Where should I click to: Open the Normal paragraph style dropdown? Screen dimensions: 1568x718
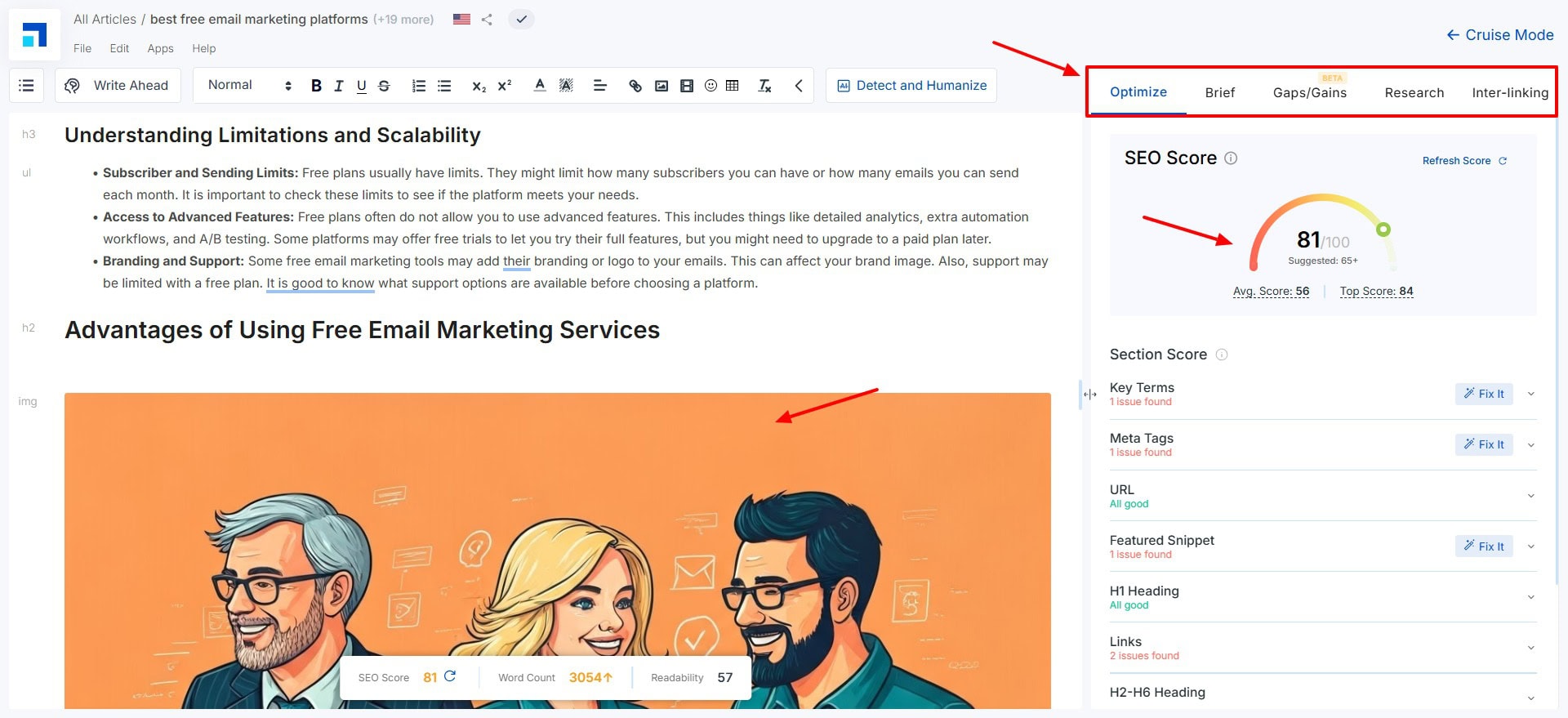[x=249, y=86]
